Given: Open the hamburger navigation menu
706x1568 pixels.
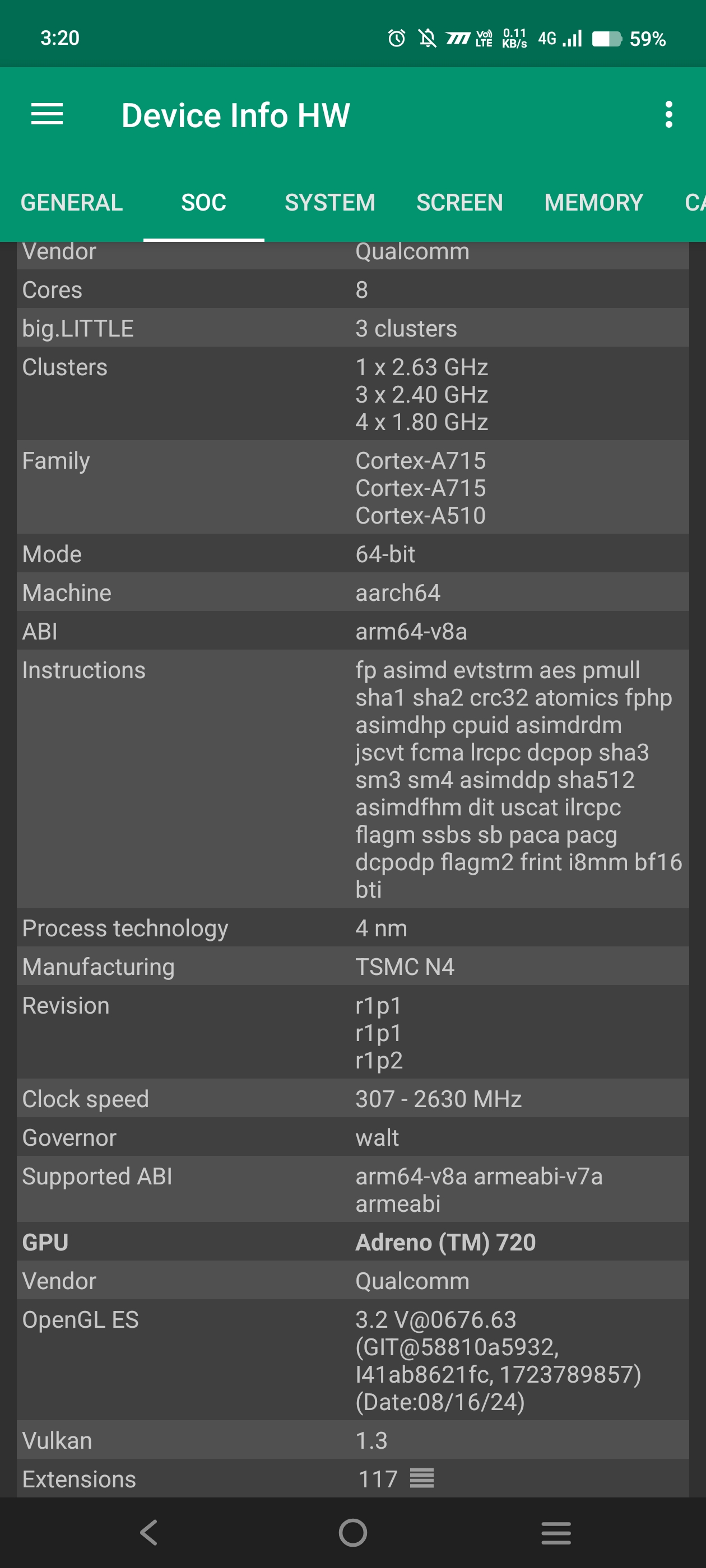Looking at the screenshot, I should click(47, 114).
